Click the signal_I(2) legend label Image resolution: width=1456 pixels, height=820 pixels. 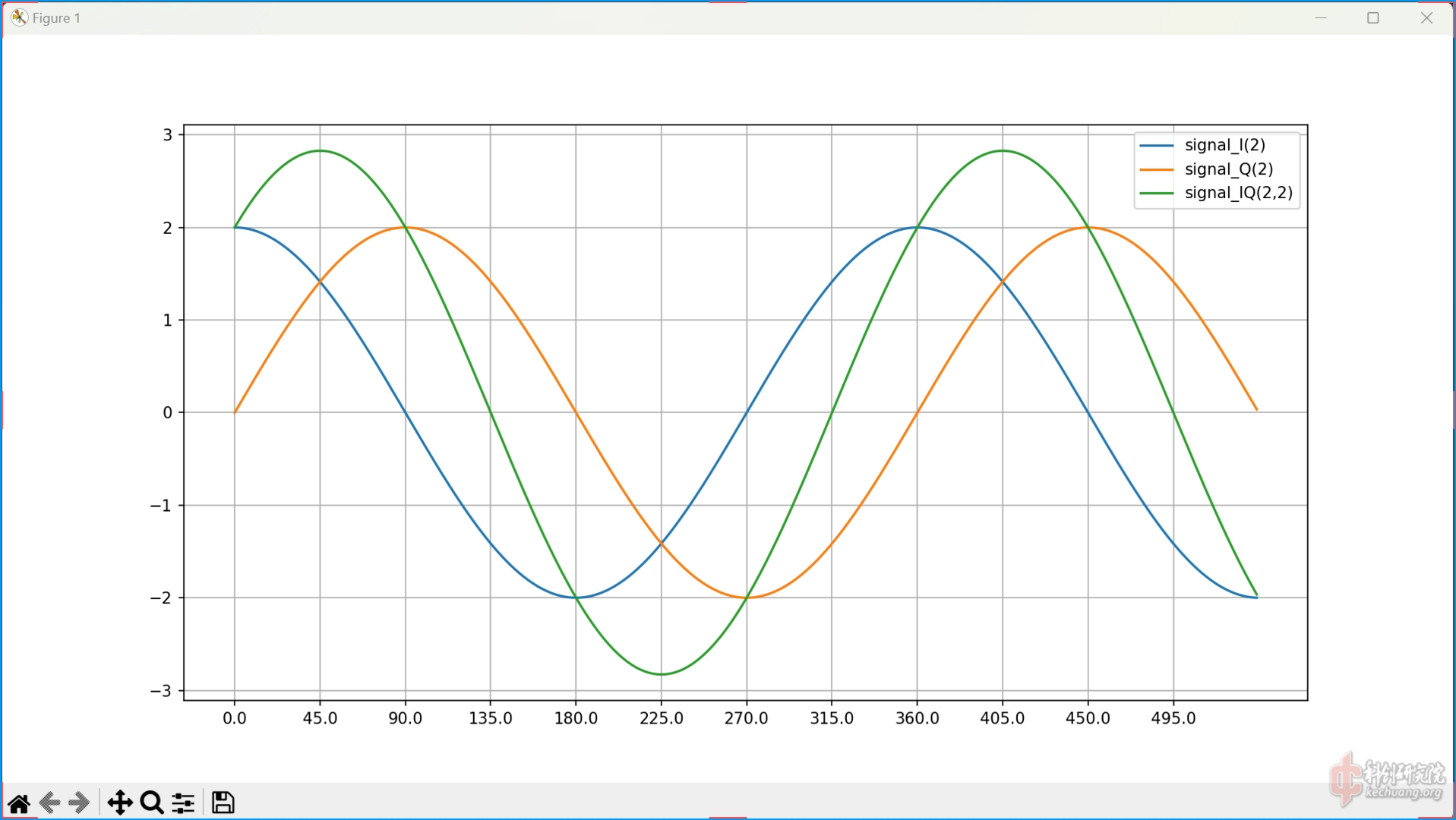click(1224, 145)
